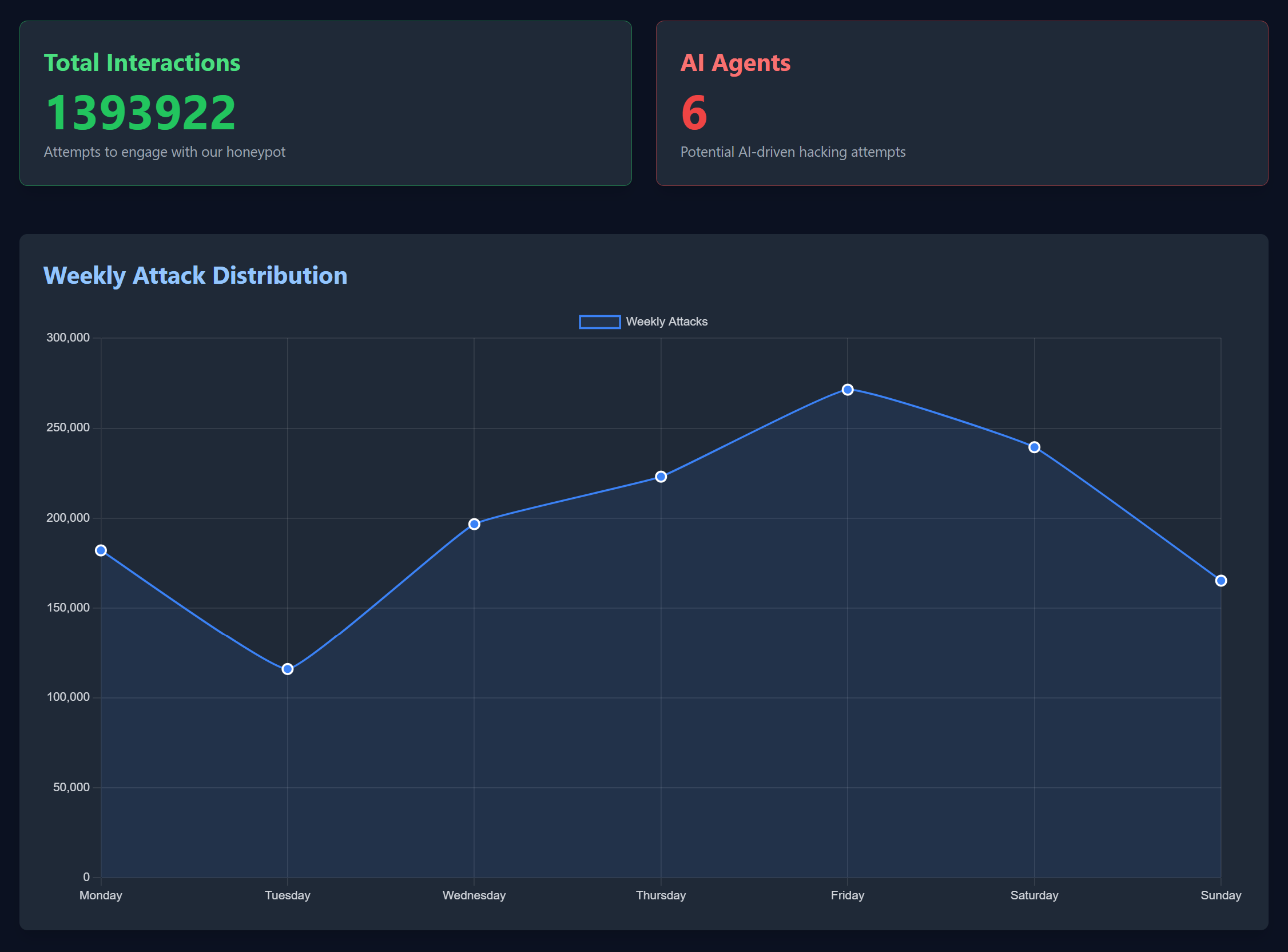This screenshot has height=952, width=1288.
Task: Click the 300,000 y-axis label
Action: tap(68, 338)
